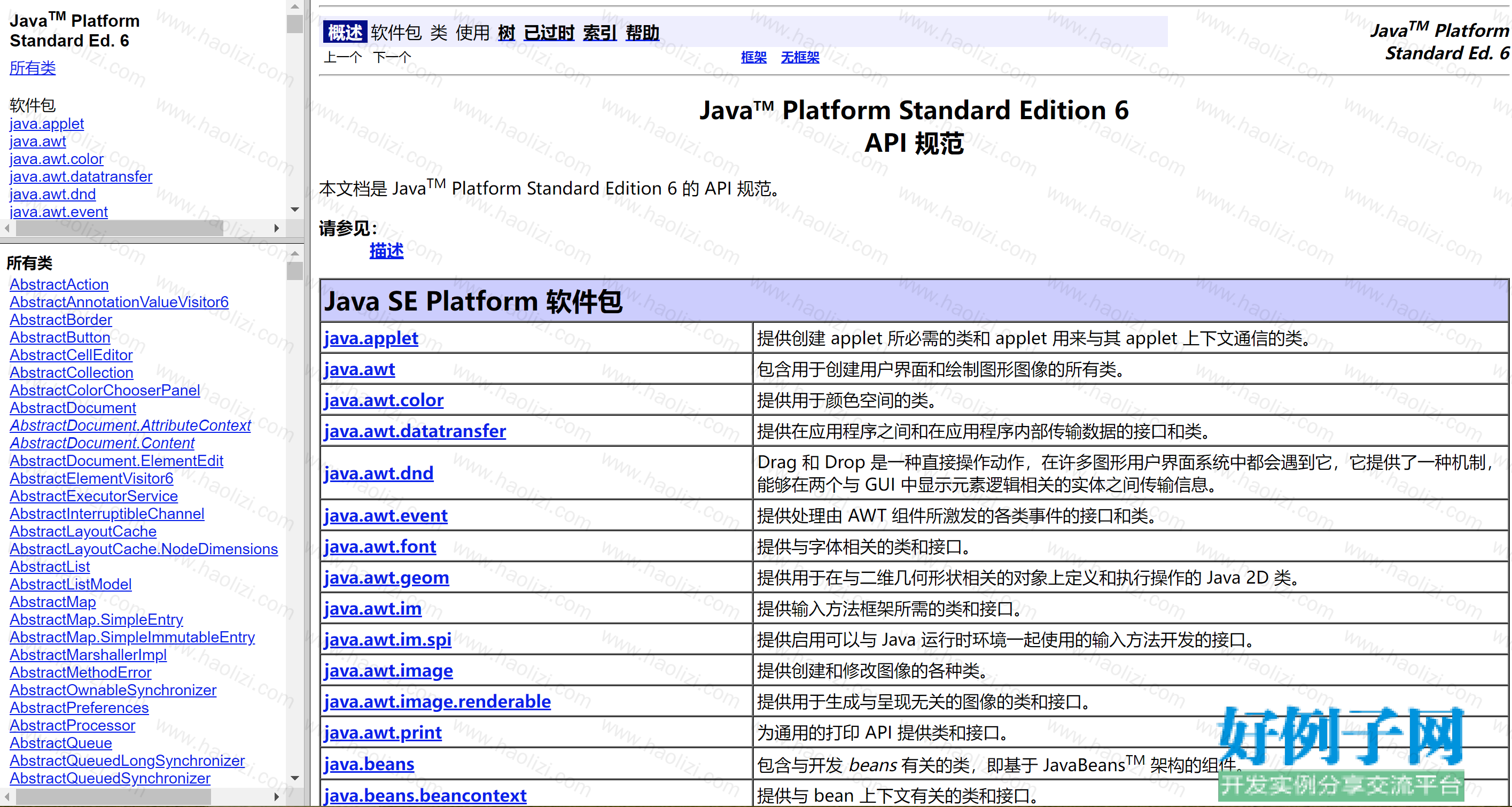
Task: Open the 树 navigation link
Action: coord(506,32)
